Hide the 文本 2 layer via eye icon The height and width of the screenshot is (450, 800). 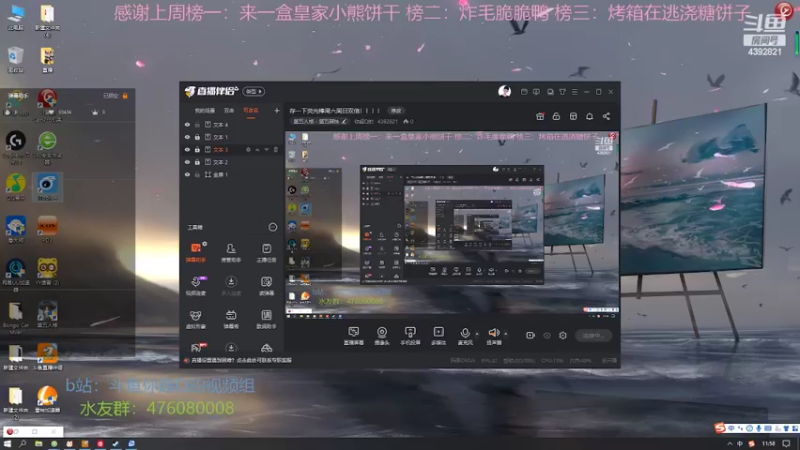[187, 162]
